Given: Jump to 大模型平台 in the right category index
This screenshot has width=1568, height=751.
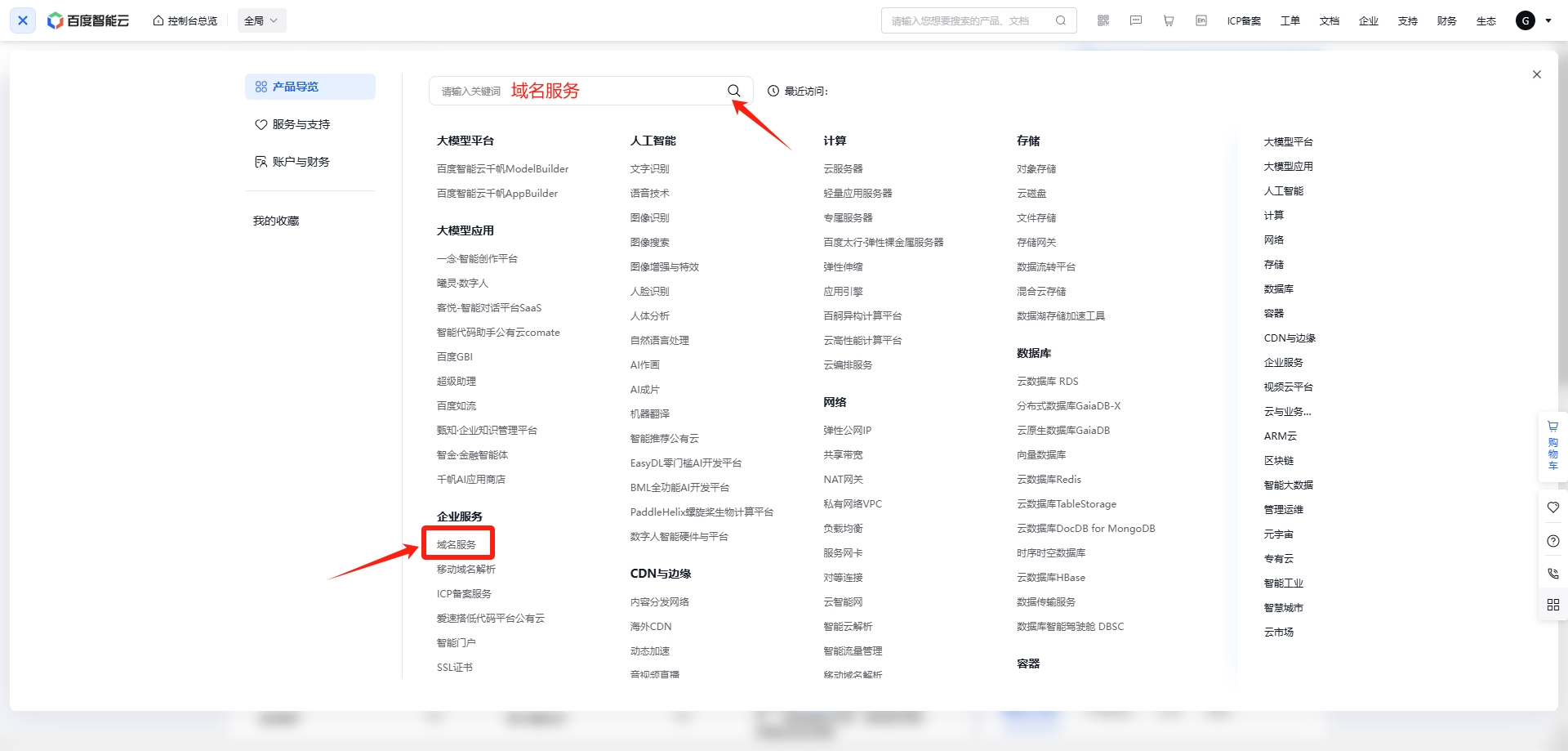Looking at the screenshot, I should click(x=1289, y=141).
